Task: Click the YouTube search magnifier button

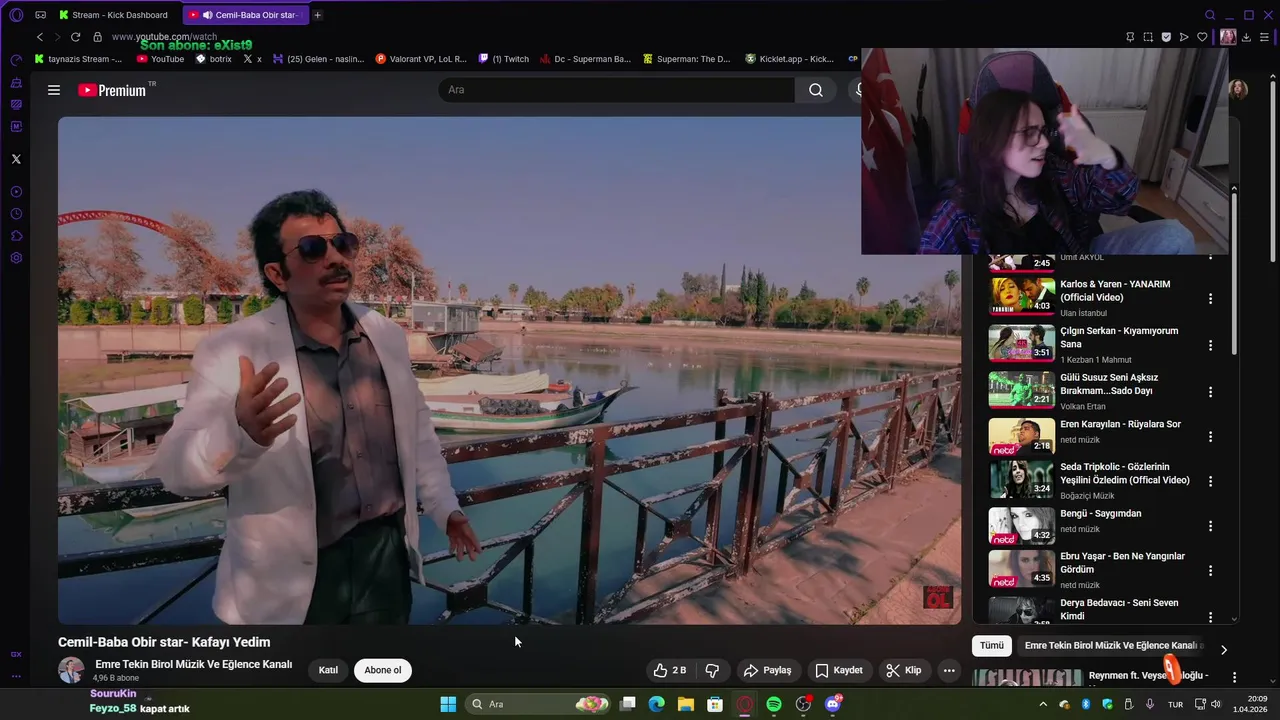Action: point(816,90)
